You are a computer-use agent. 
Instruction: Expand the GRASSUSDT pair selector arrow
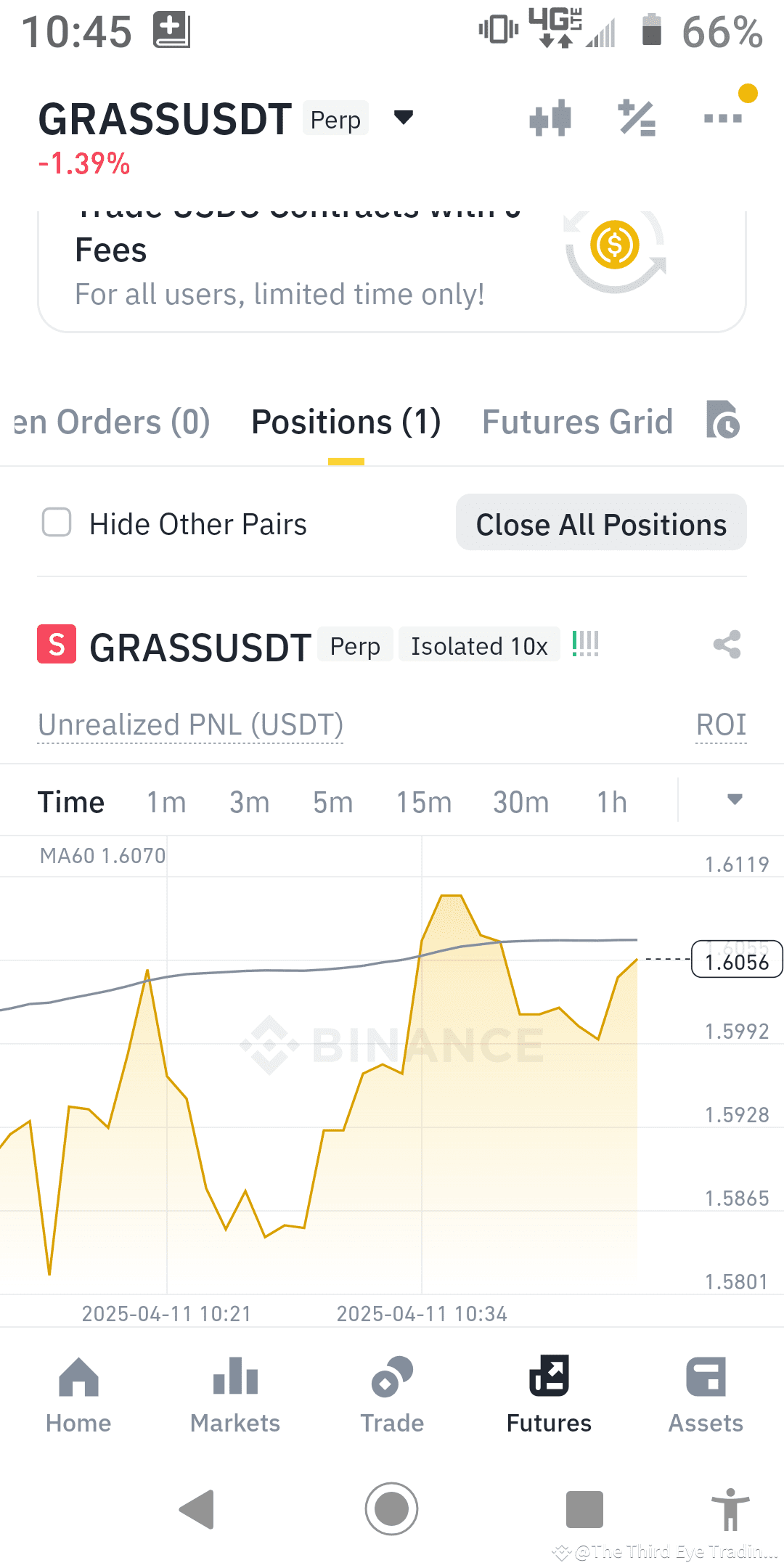(404, 117)
